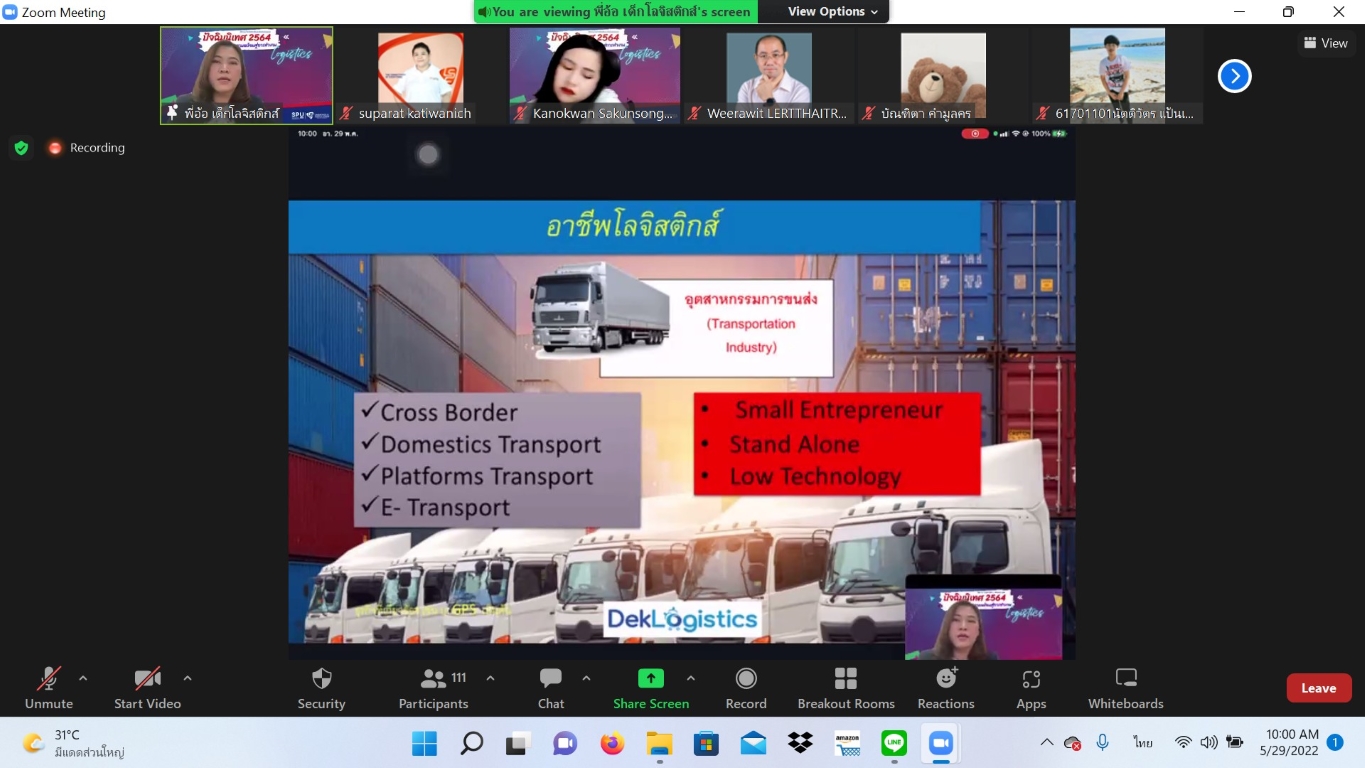1365x768 pixels.
Task: Open the Mail app from taskbar
Action: point(753,743)
